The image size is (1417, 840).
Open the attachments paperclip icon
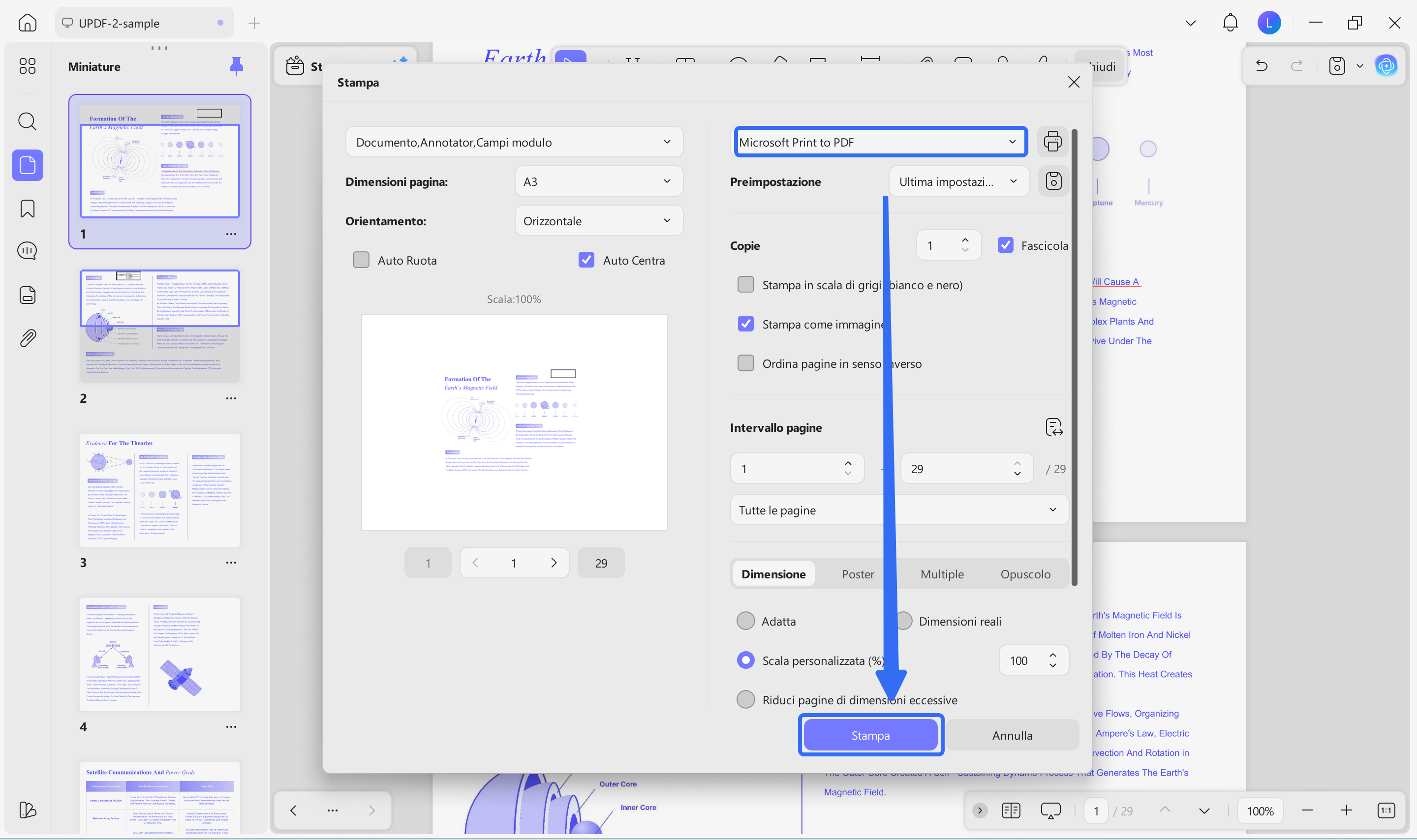(x=27, y=338)
